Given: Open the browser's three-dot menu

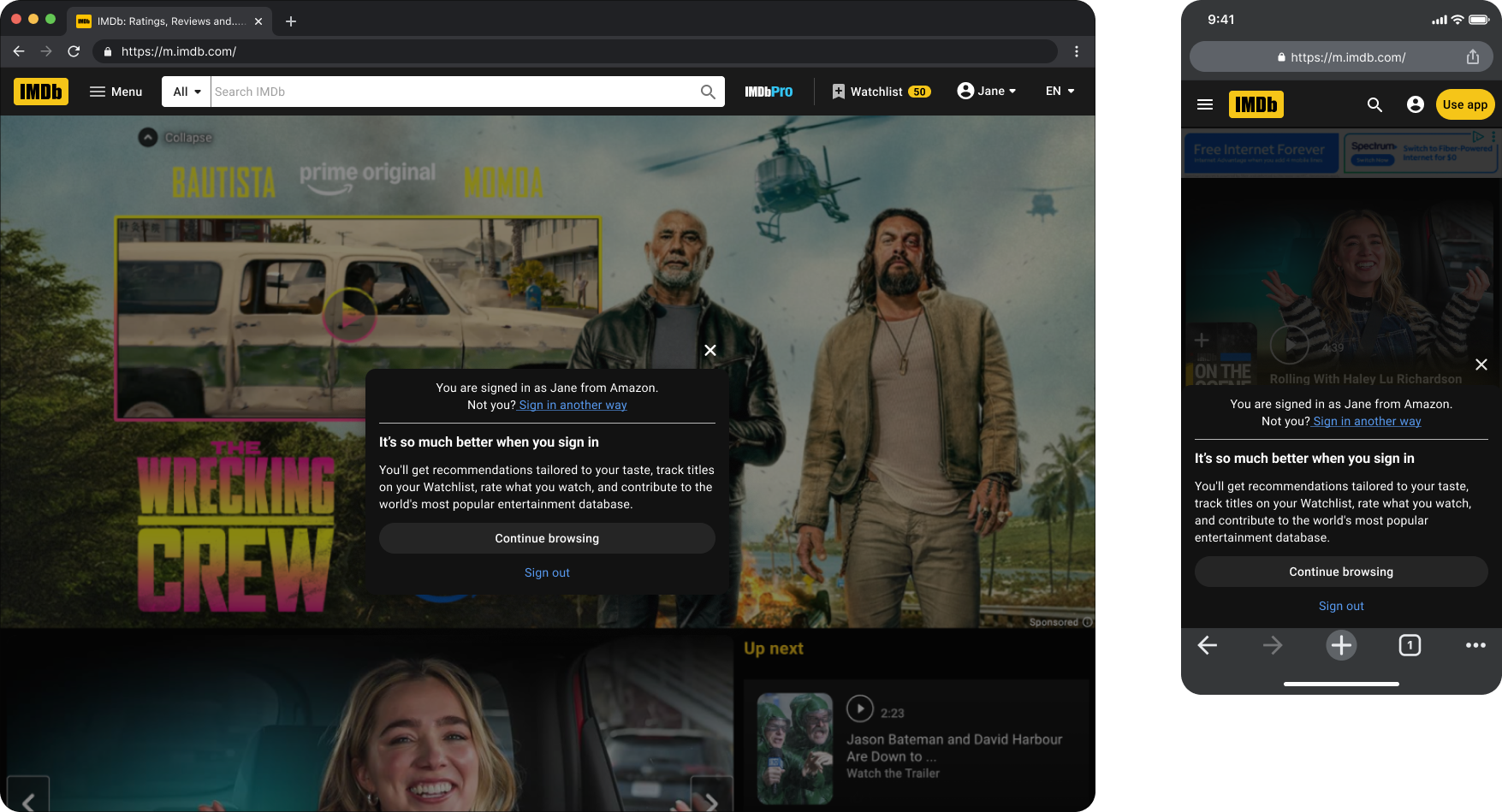Looking at the screenshot, I should 1077,51.
